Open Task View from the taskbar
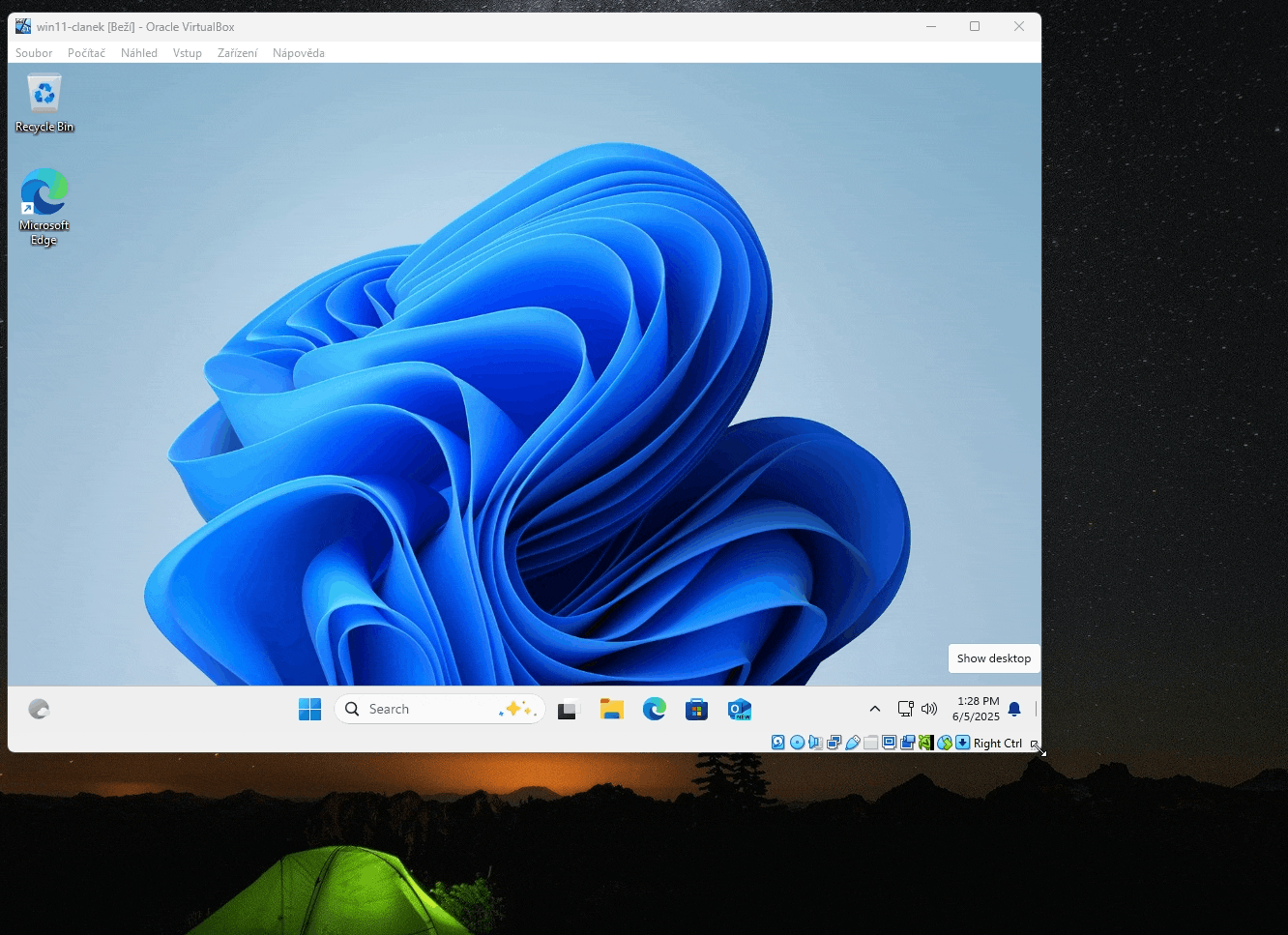Screen dimensions: 1288x935 569,710
